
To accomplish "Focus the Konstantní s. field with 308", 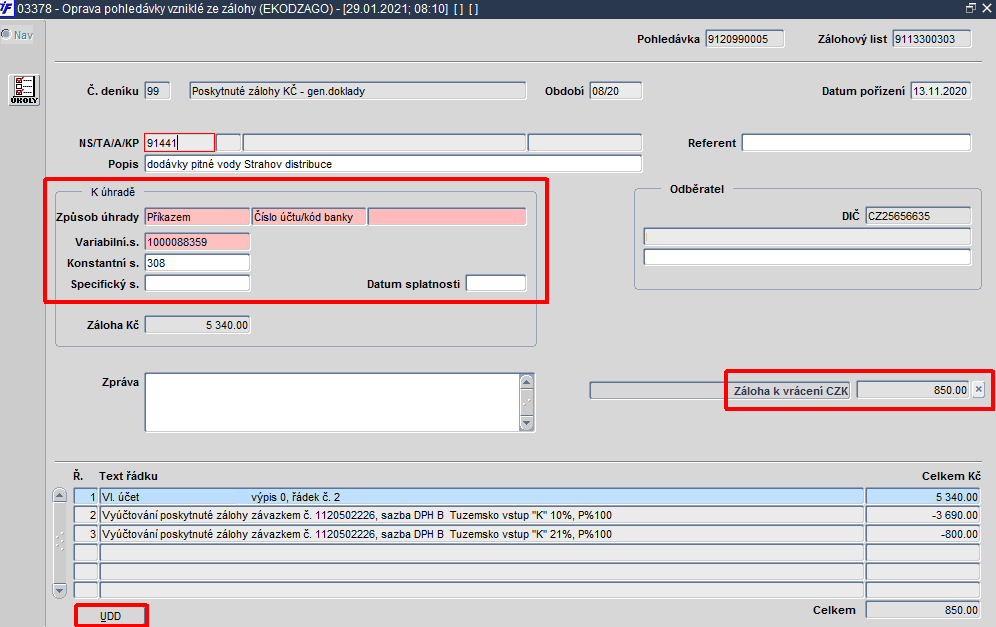I will click(x=197, y=262).
